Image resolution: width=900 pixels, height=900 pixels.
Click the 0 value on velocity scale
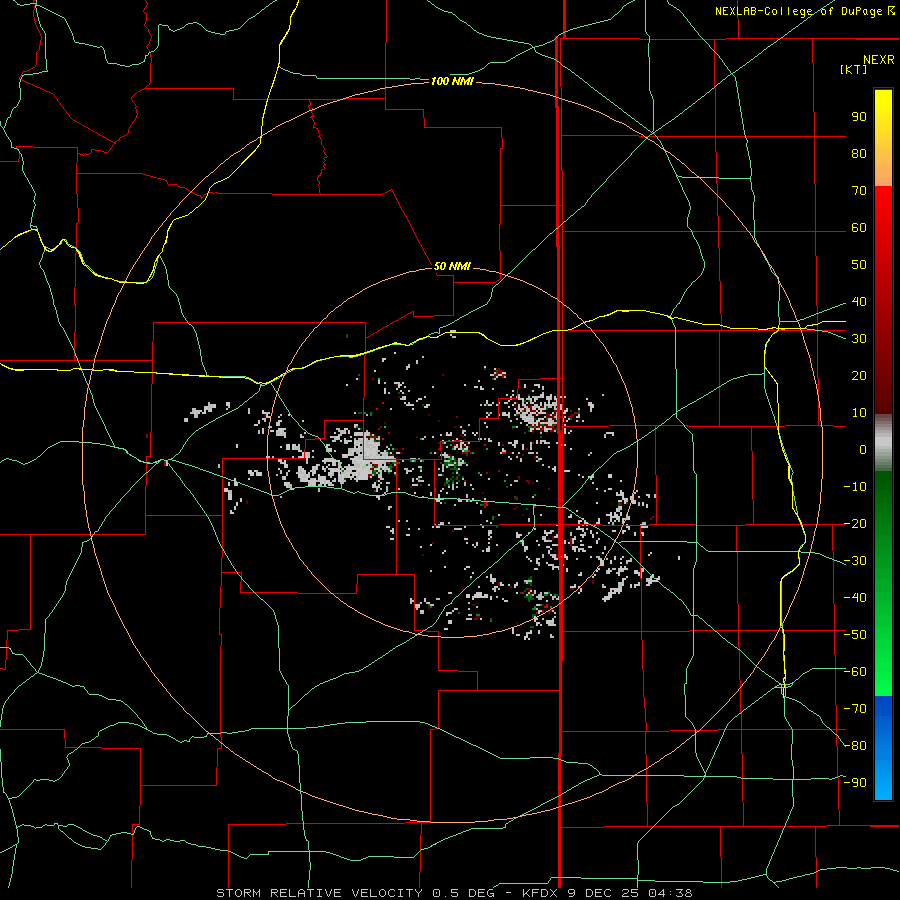pos(863,449)
